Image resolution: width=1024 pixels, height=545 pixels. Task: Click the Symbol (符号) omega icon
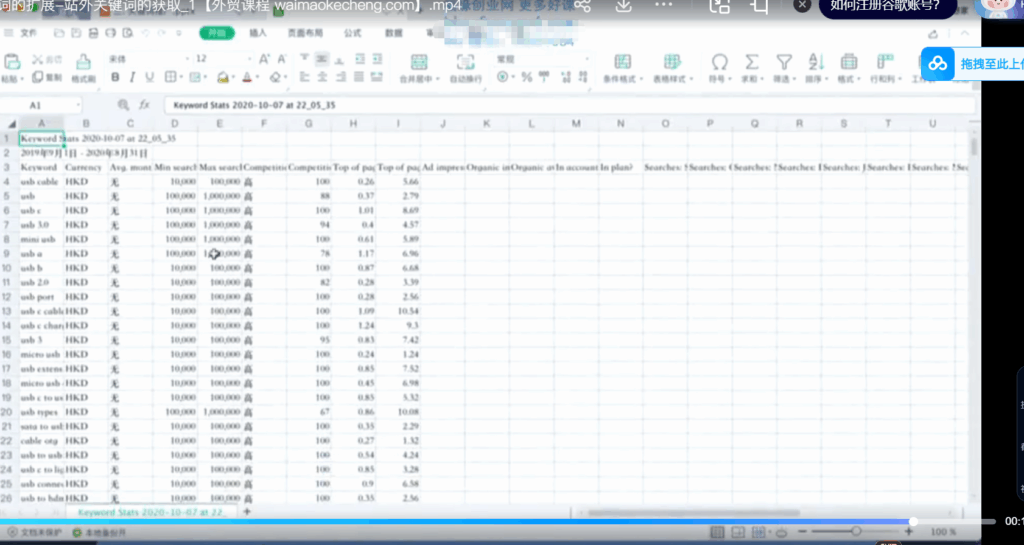tap(718, 62)
